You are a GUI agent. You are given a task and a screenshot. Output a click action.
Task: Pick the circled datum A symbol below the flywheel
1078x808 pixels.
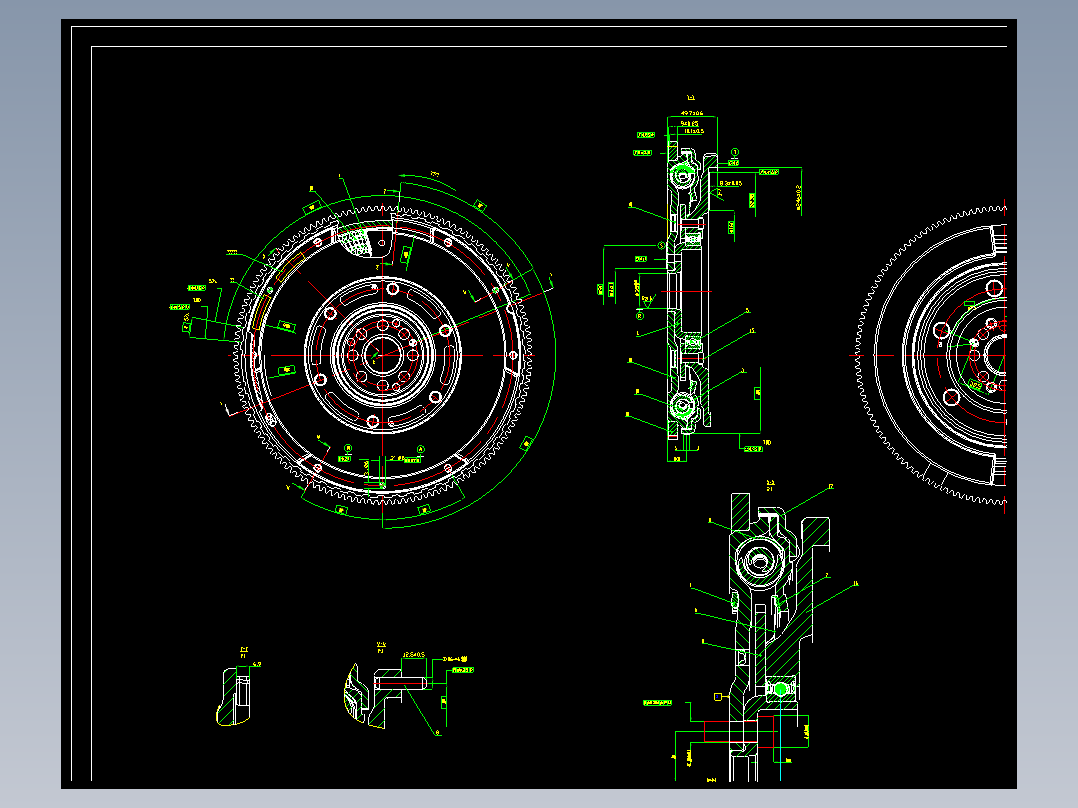click(x=421, y=450)
